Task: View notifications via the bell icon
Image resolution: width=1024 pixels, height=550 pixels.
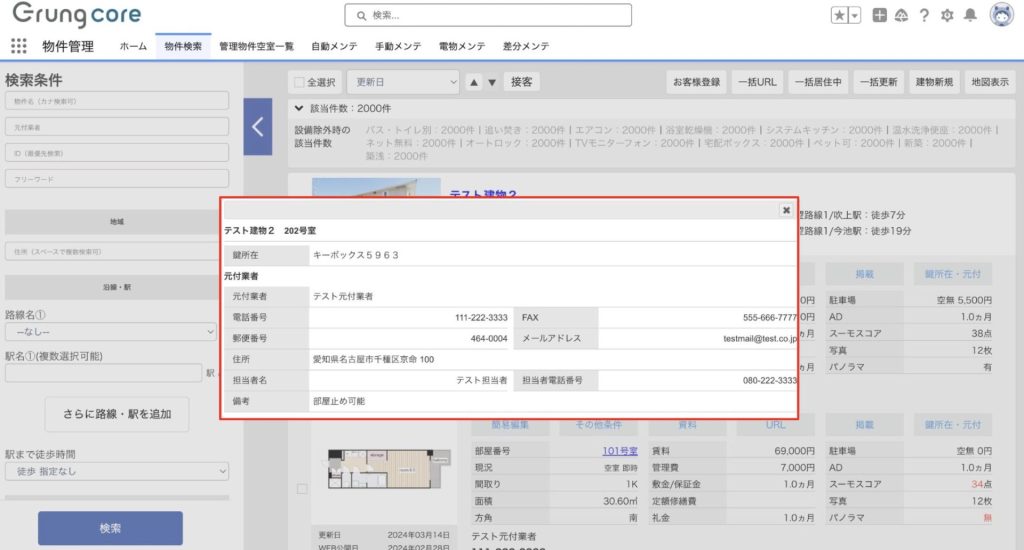Action: [969, 15]
